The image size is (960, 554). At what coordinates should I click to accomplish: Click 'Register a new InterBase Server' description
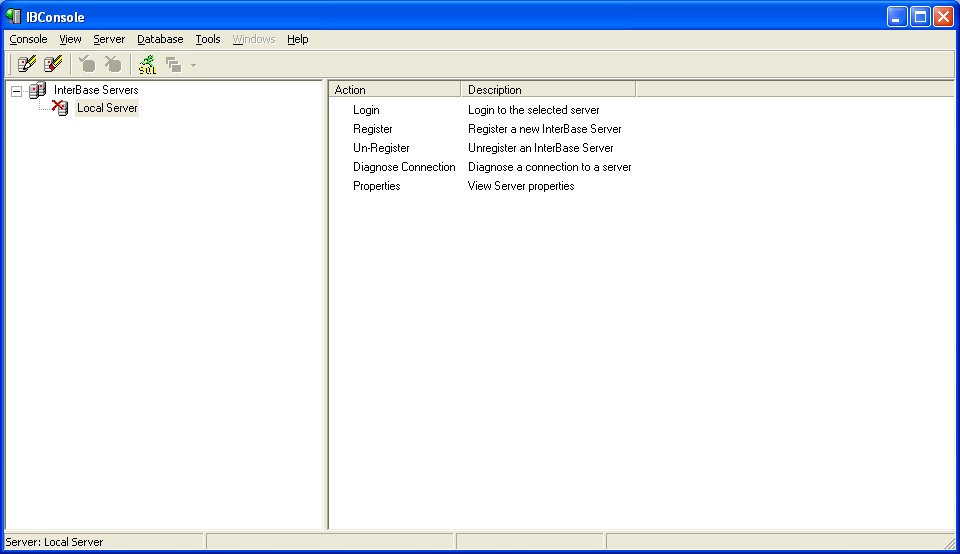point(545,129)
